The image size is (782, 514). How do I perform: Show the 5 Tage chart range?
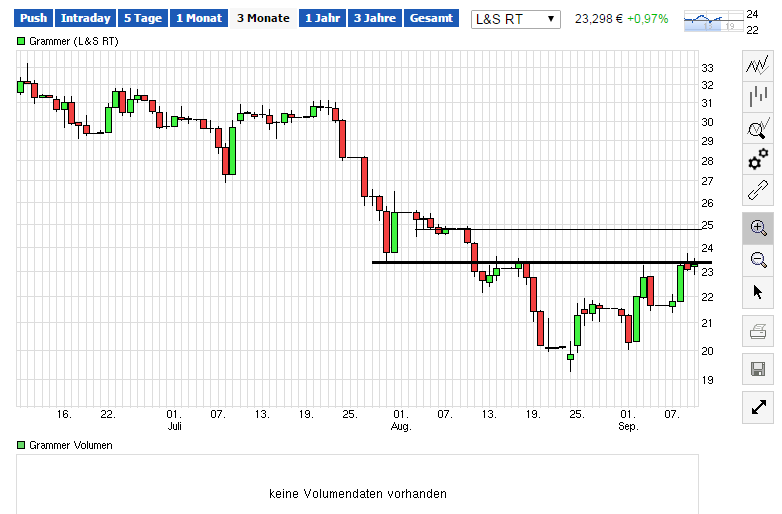click(x=143, y=18)
